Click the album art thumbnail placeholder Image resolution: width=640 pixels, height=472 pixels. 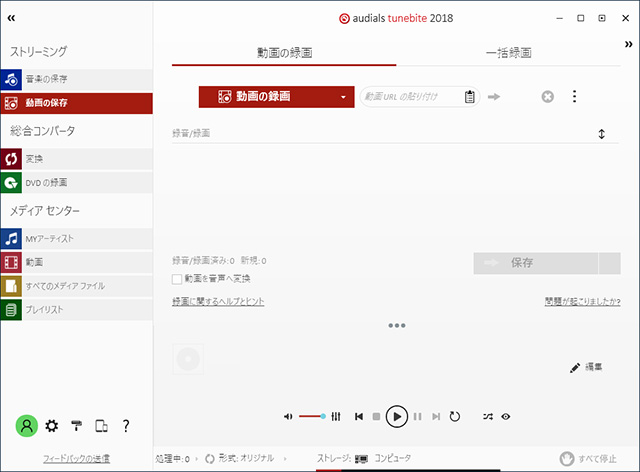tap(188, 359)
